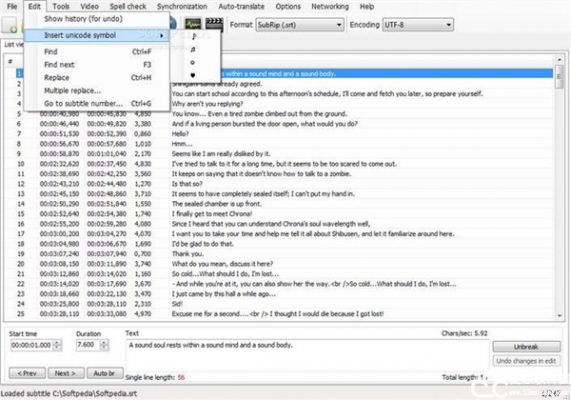The height and width of the screenshot is (400, 571).
Task: Expand the Insert unicode symbol submenu arrow
Action: (162, 35)
